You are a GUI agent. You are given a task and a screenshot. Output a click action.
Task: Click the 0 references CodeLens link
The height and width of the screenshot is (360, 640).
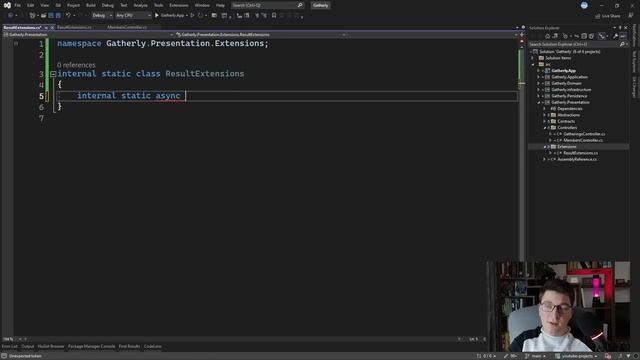click(76, 65)
